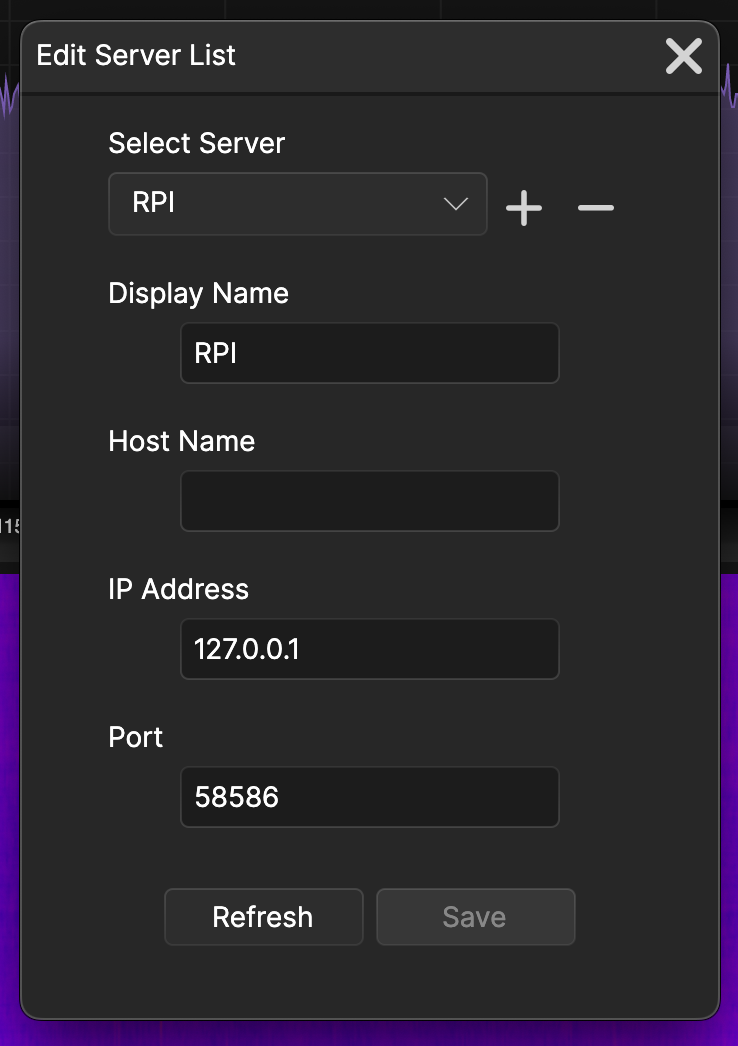
Task: Click the Save button
Action: pyautogui.click(x=475, y=917)
